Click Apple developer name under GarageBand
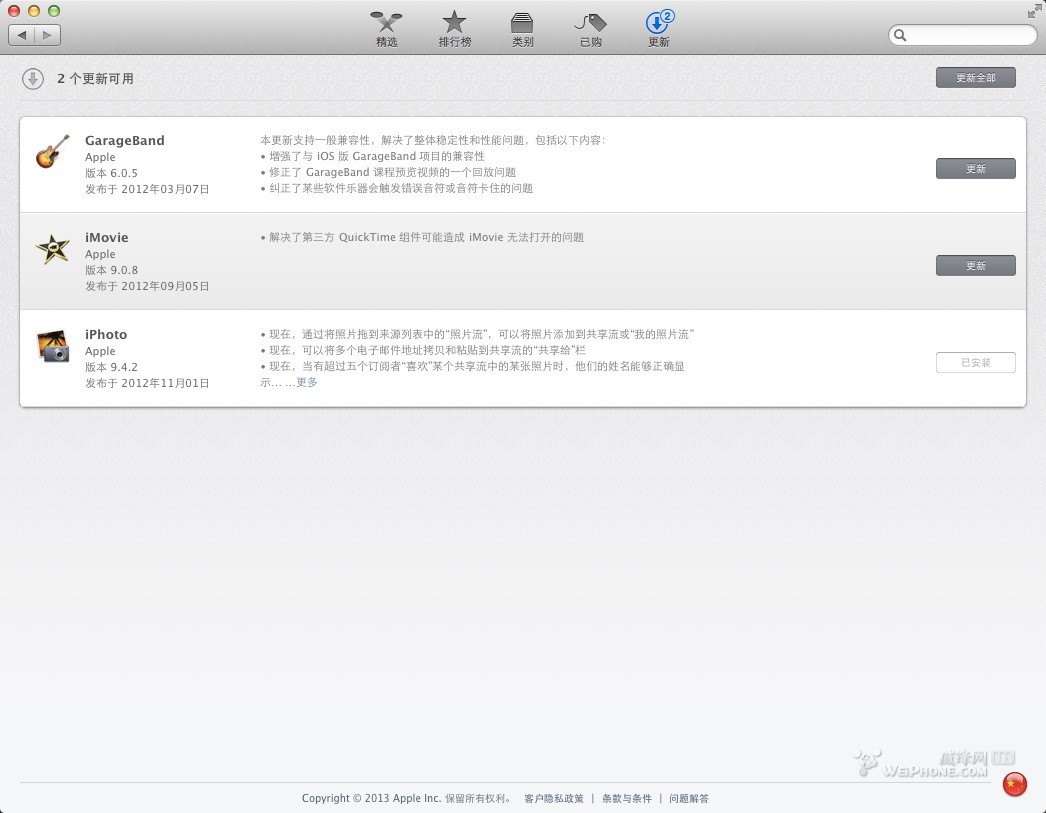The image size is (1046, 813). [x=100, y=157]
